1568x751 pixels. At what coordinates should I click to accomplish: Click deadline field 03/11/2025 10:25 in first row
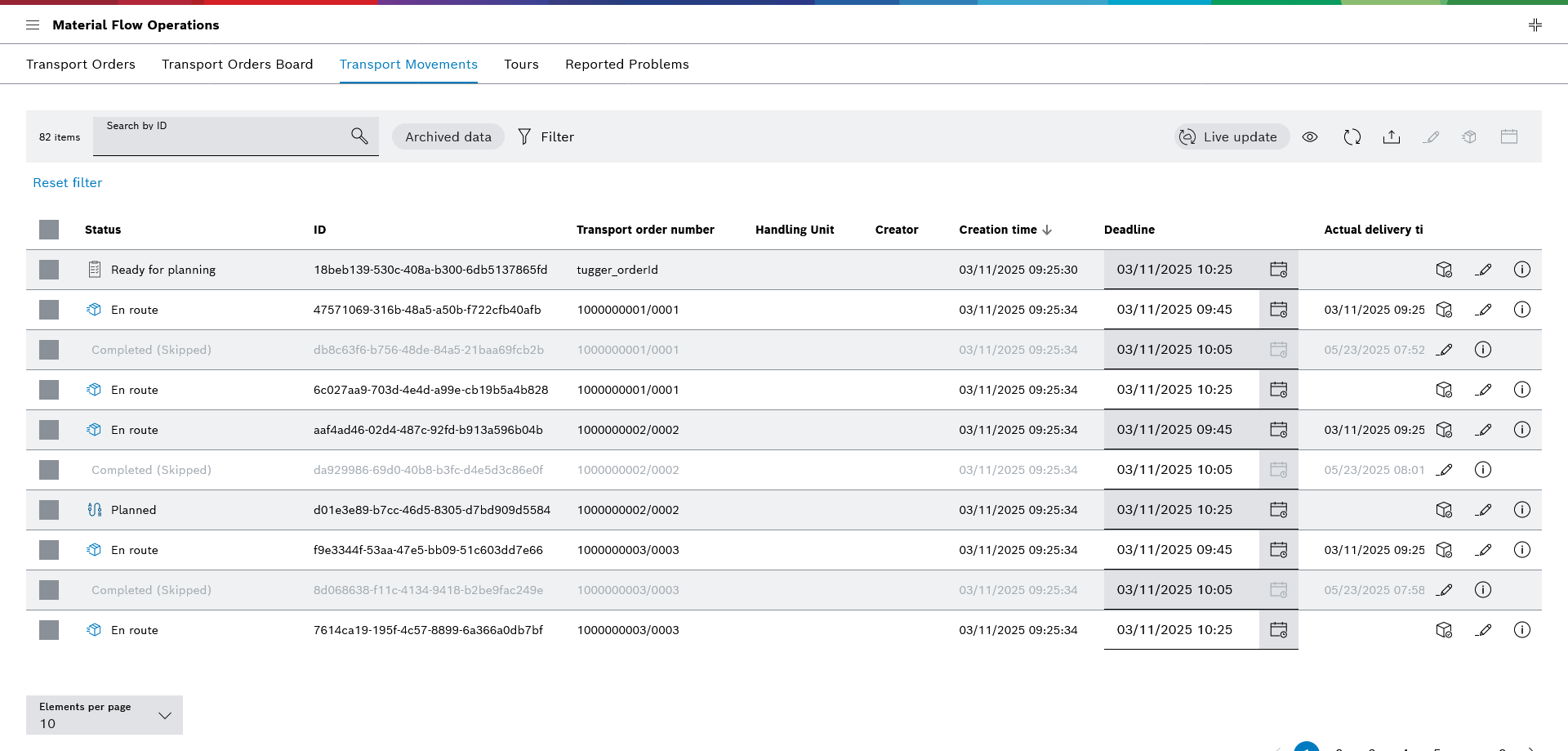pos(1182,270)
